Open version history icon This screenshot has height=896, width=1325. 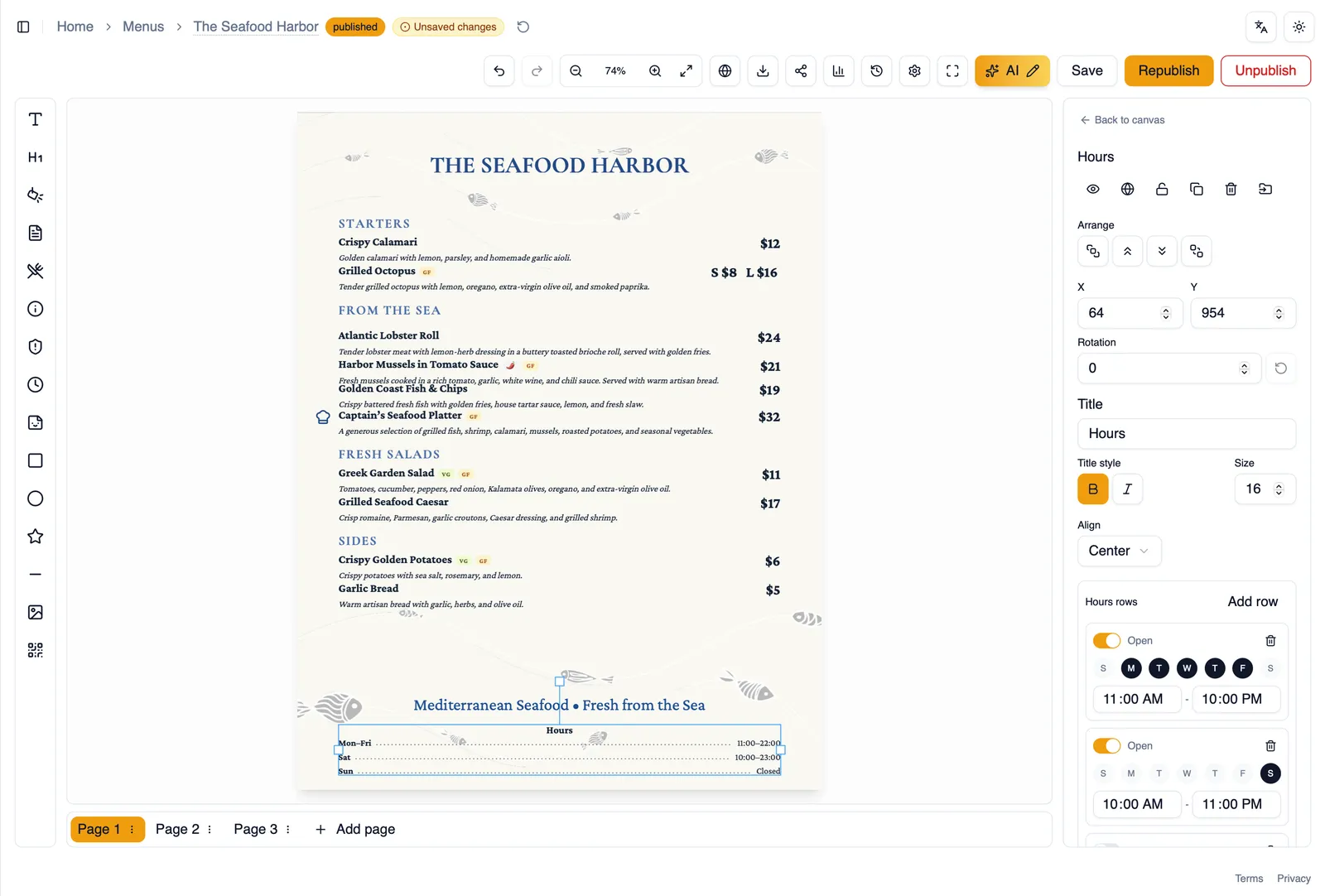pos(876,71)
